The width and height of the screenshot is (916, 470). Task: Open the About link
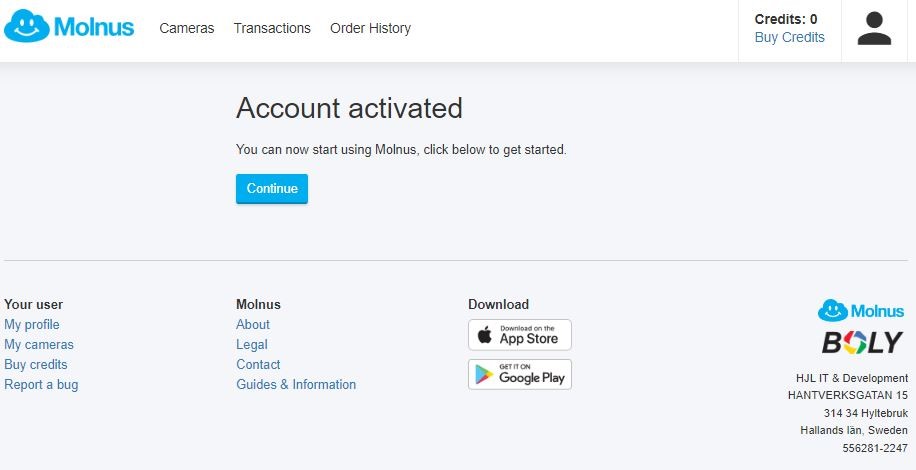253,325
